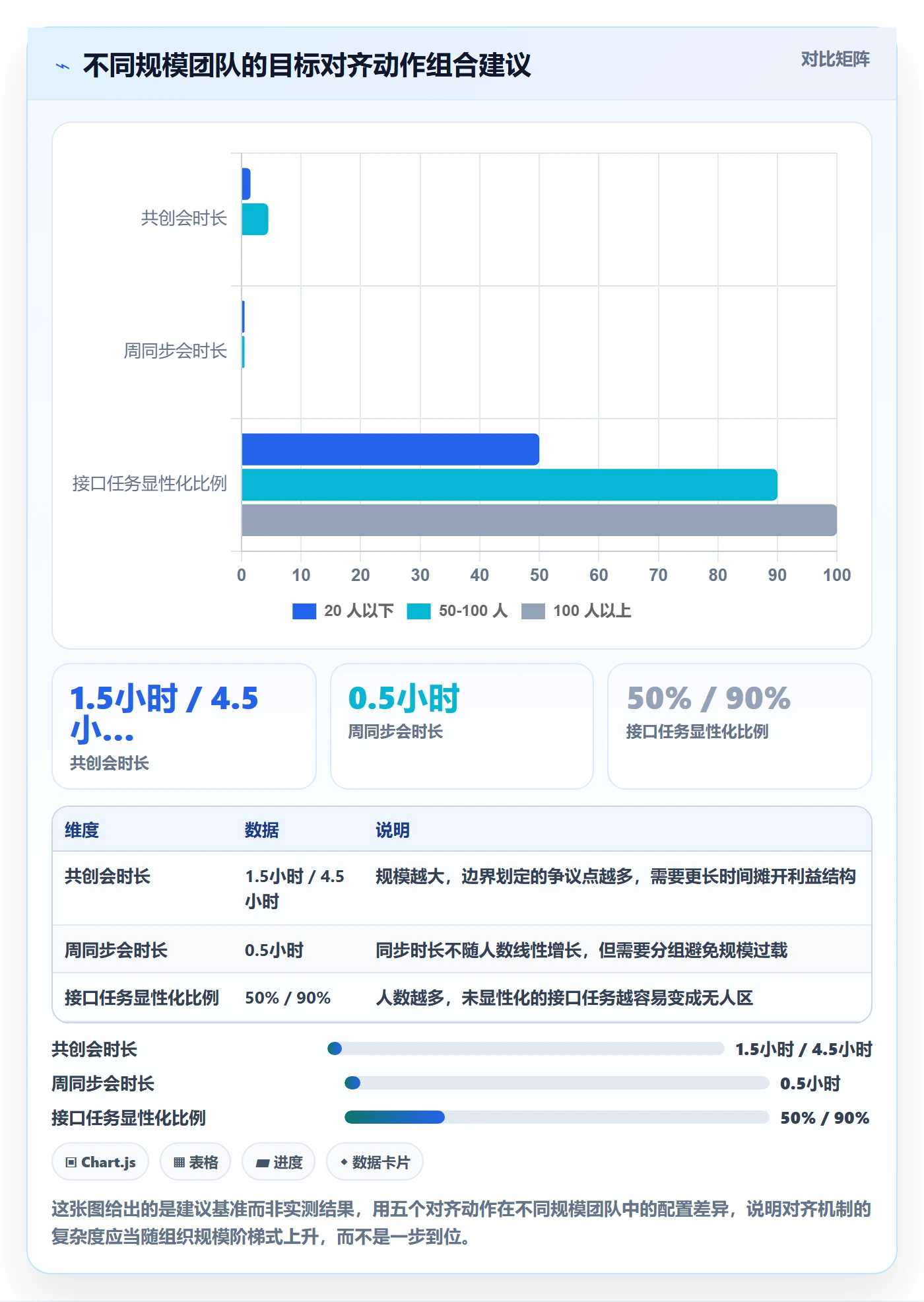Click the 数据卡片 tag chip

375,1162
